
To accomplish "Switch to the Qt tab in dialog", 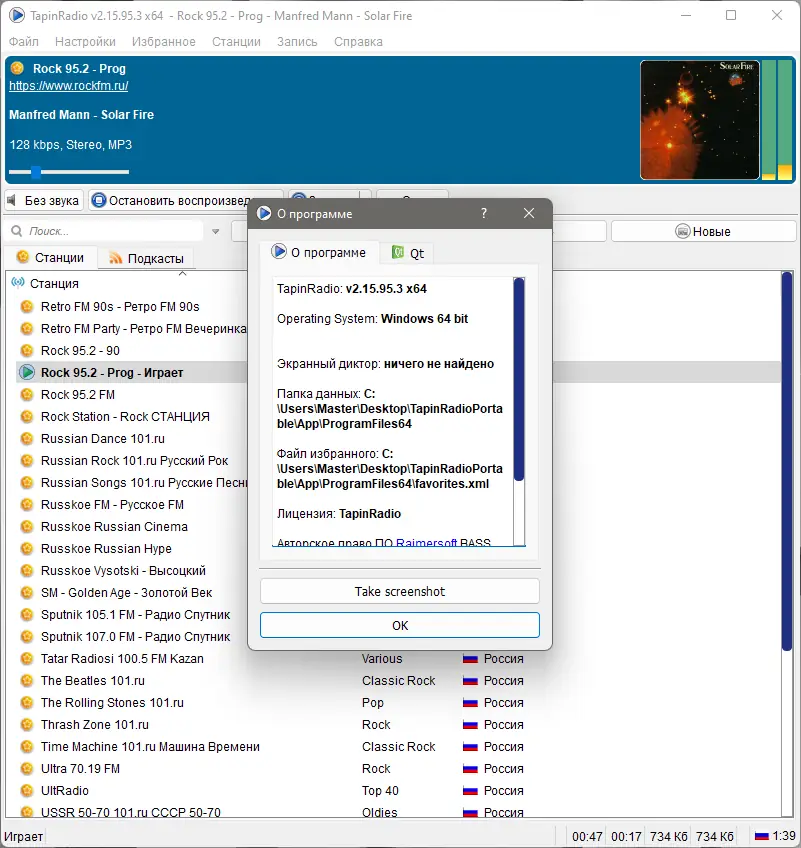I will 407,253.
